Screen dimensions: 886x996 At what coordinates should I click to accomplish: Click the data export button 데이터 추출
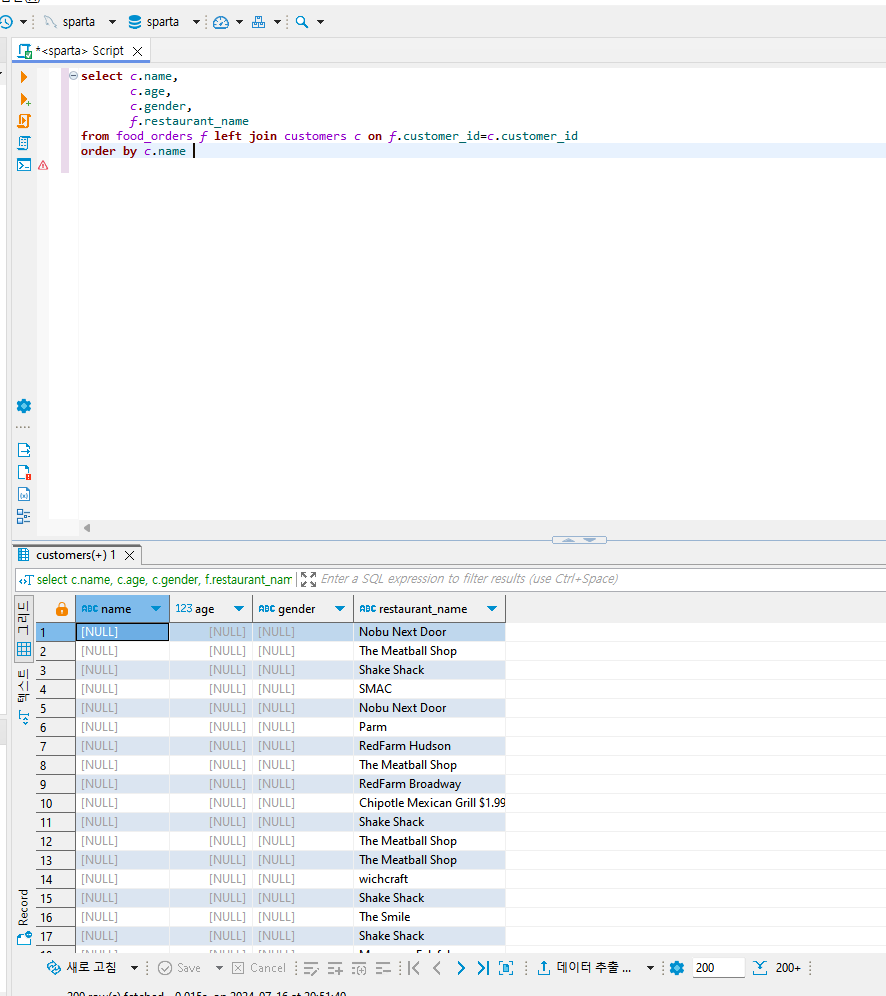pyautogui.click(x=584, y=967)
